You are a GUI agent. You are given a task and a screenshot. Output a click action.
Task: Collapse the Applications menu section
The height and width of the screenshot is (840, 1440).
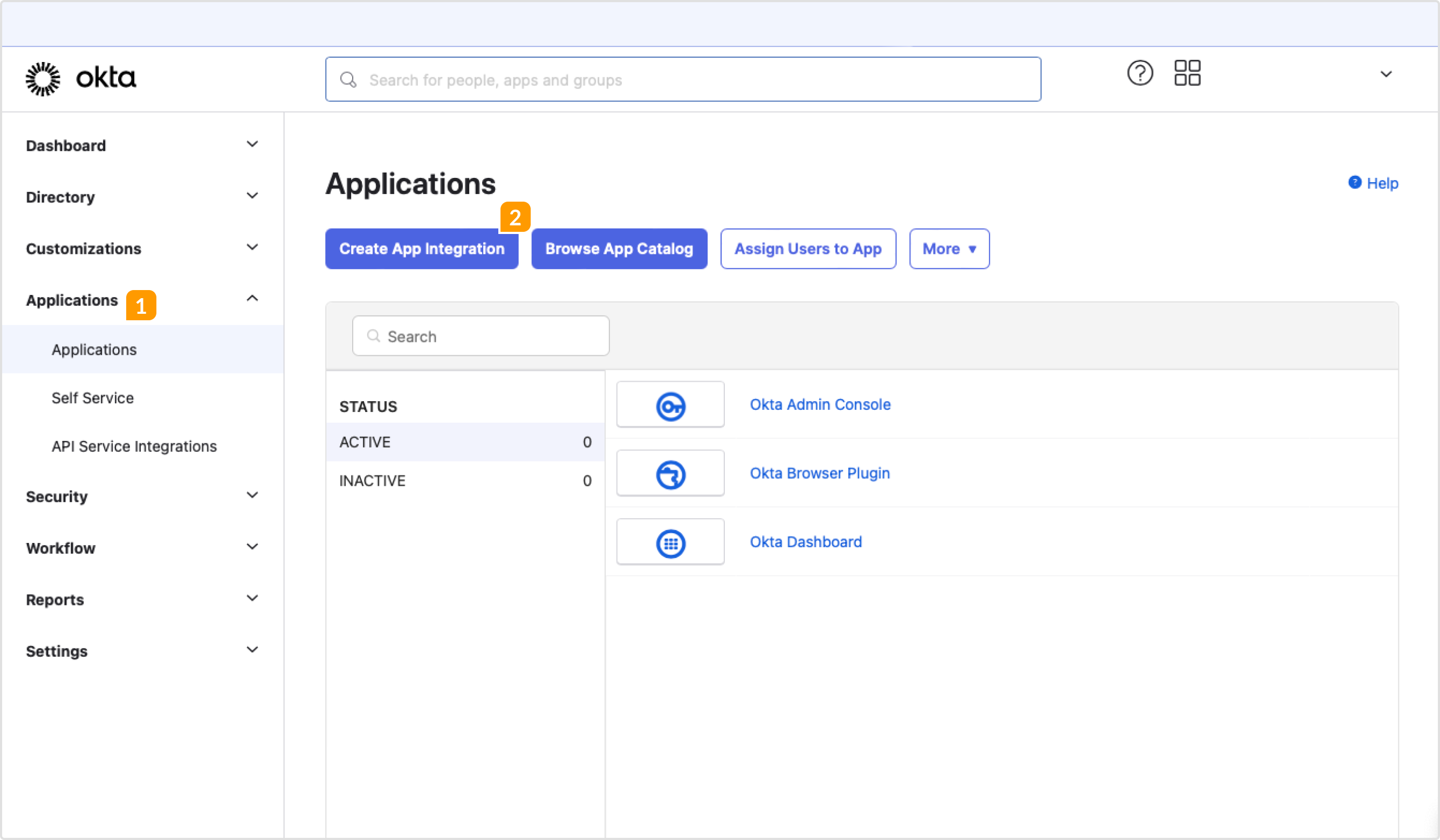(253, 298)
